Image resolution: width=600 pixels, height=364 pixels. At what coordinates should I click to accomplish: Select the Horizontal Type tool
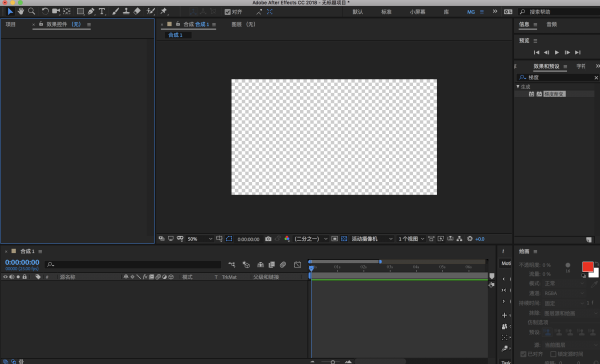click(102, 11)
